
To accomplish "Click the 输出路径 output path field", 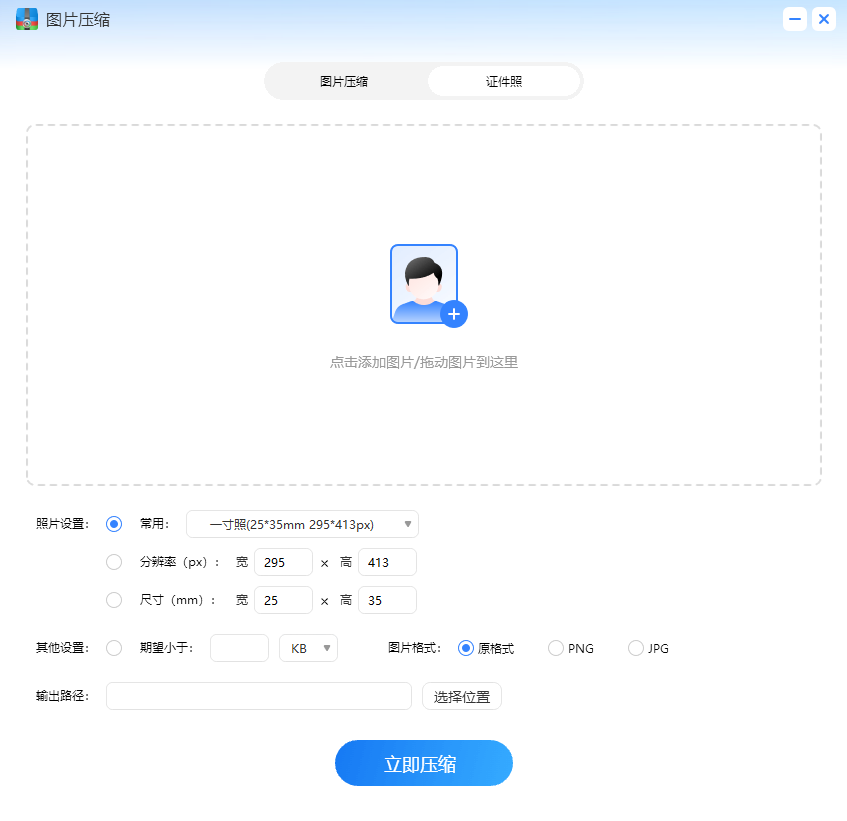I will (258, 696).
